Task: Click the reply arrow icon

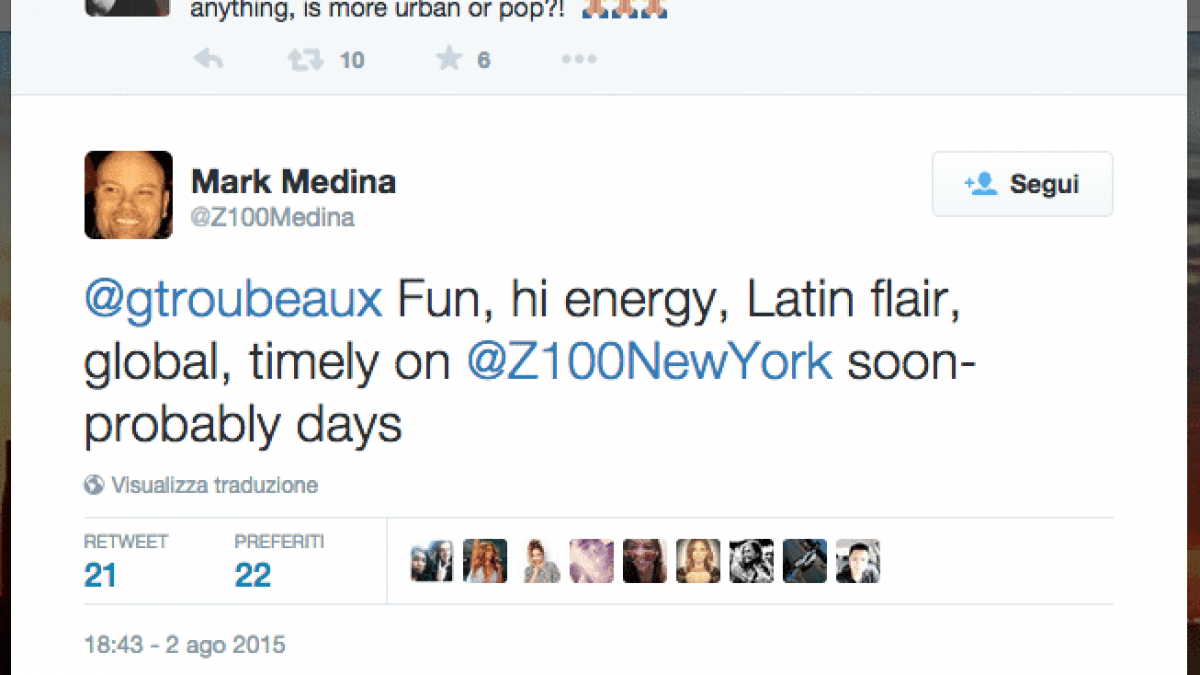Action: [208, 60]
